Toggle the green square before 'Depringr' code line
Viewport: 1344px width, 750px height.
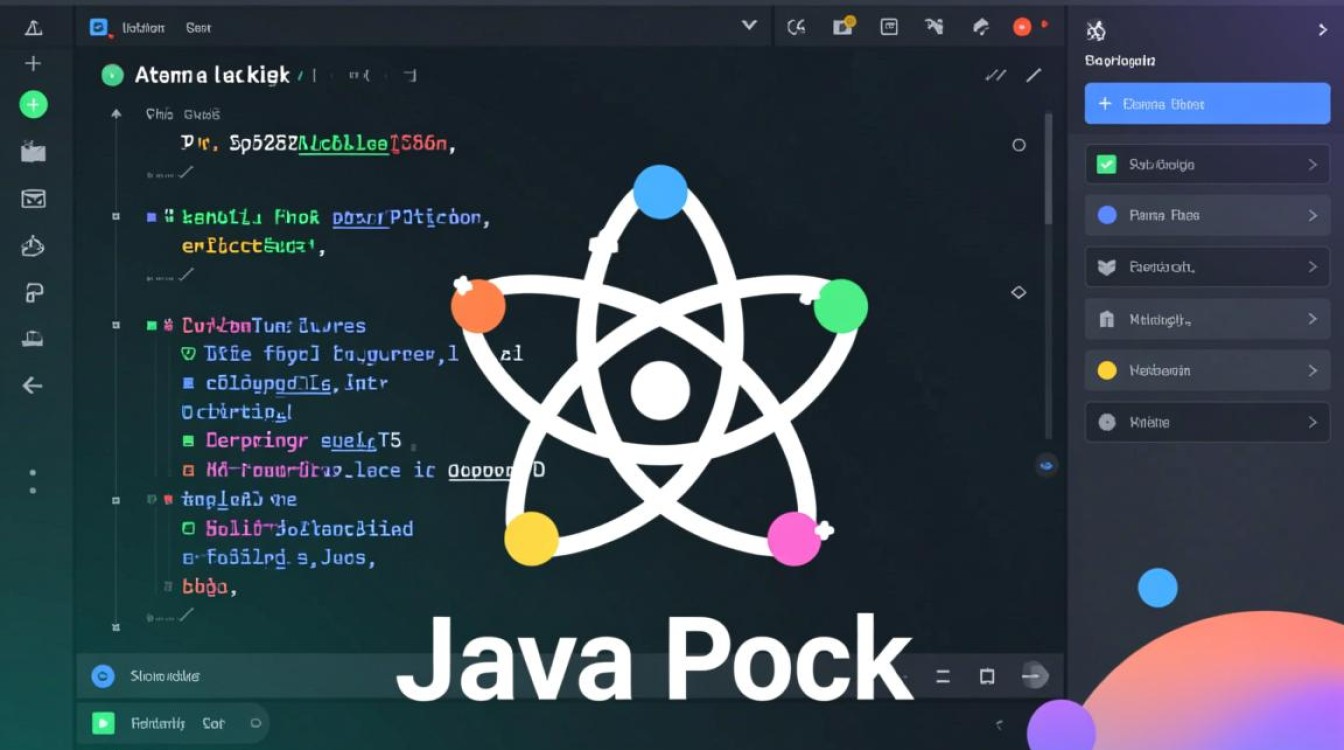[188, 440]
